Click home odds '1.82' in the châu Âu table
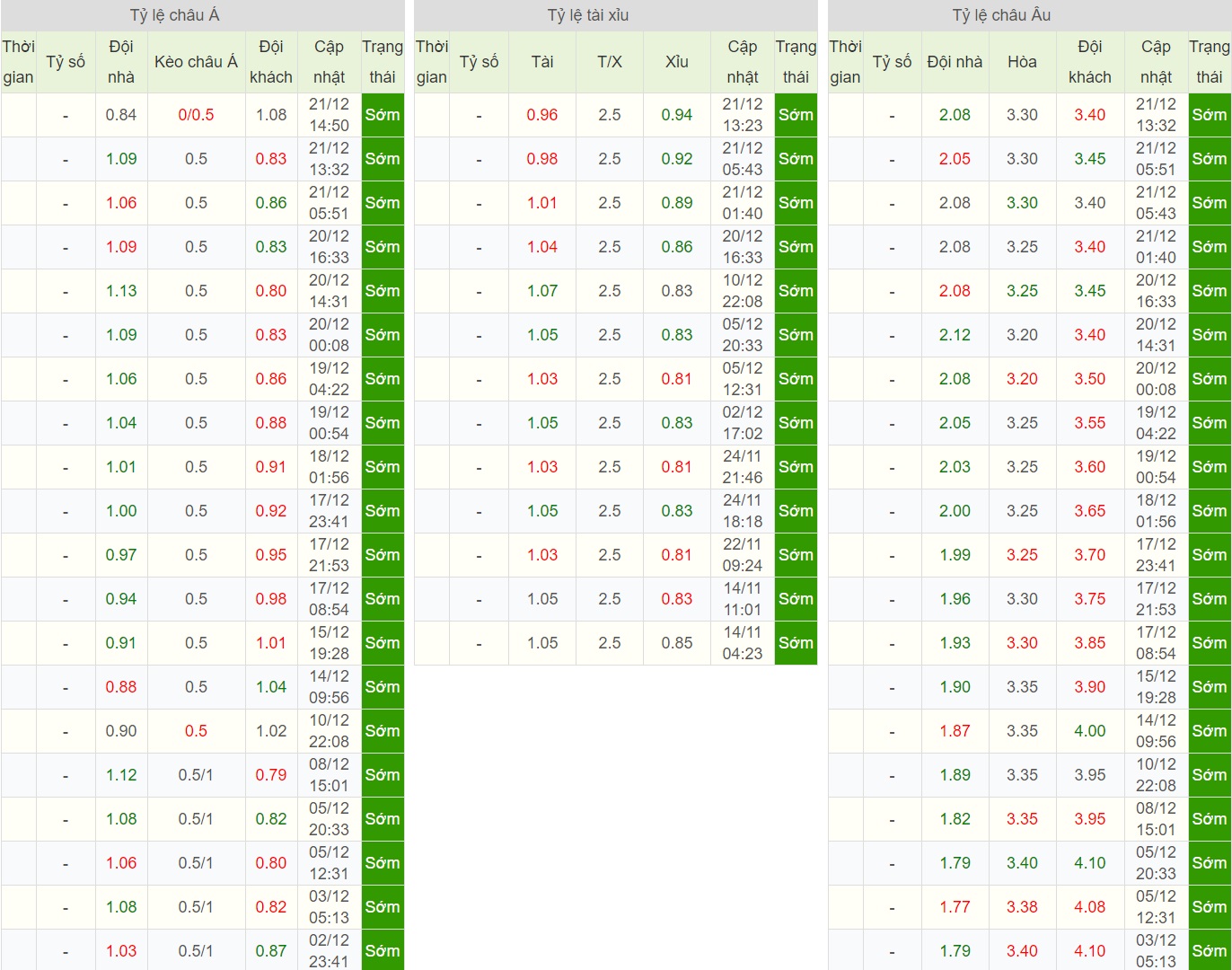Viewport: 1232px width, 970px height. pos(955,819)
